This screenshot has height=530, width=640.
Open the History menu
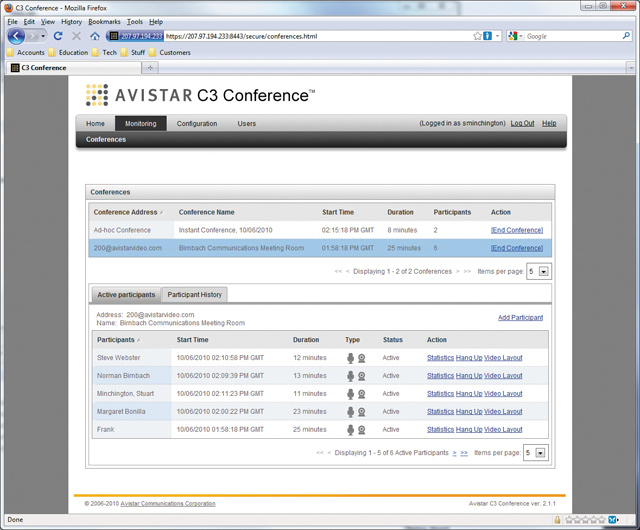[71, 22]
